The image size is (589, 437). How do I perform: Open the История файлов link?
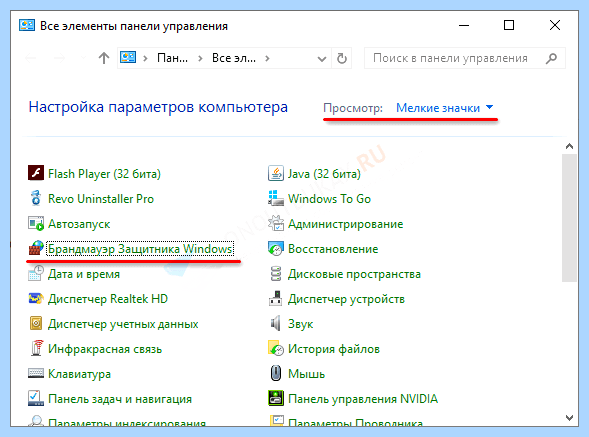(334, 349)
